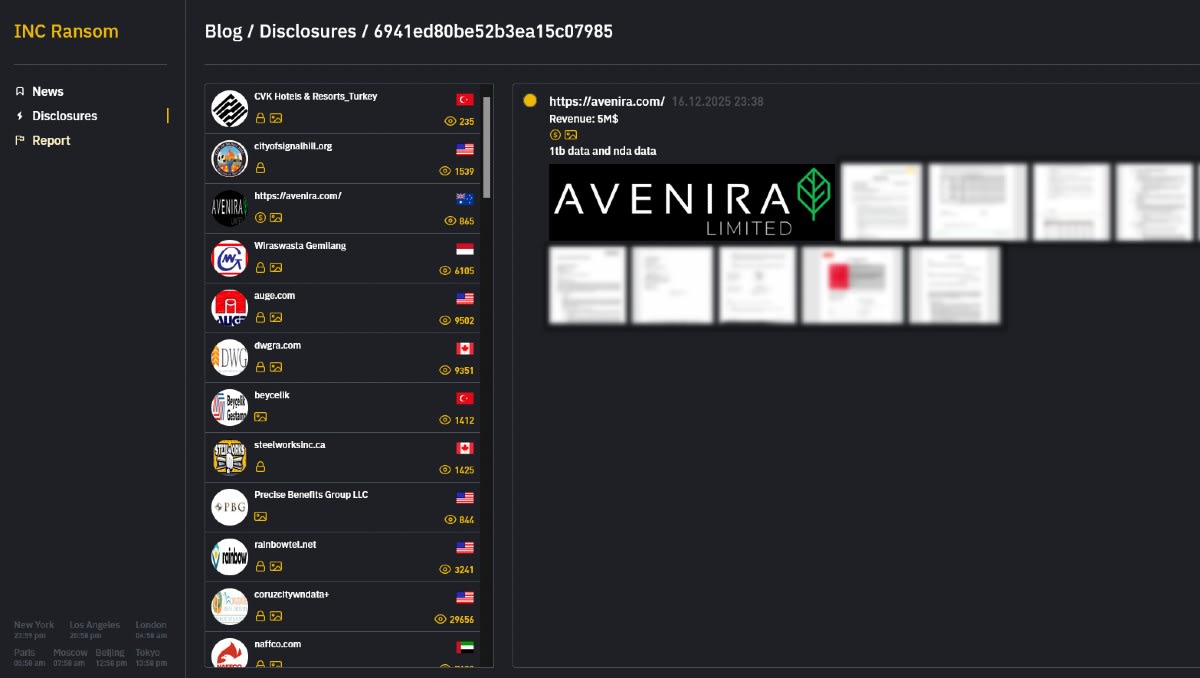The image size is (1200, 678).
Task: Toggle the yellow status dot beside the avenira.com post
Action: pyautogui.click(x=529, y=100)
